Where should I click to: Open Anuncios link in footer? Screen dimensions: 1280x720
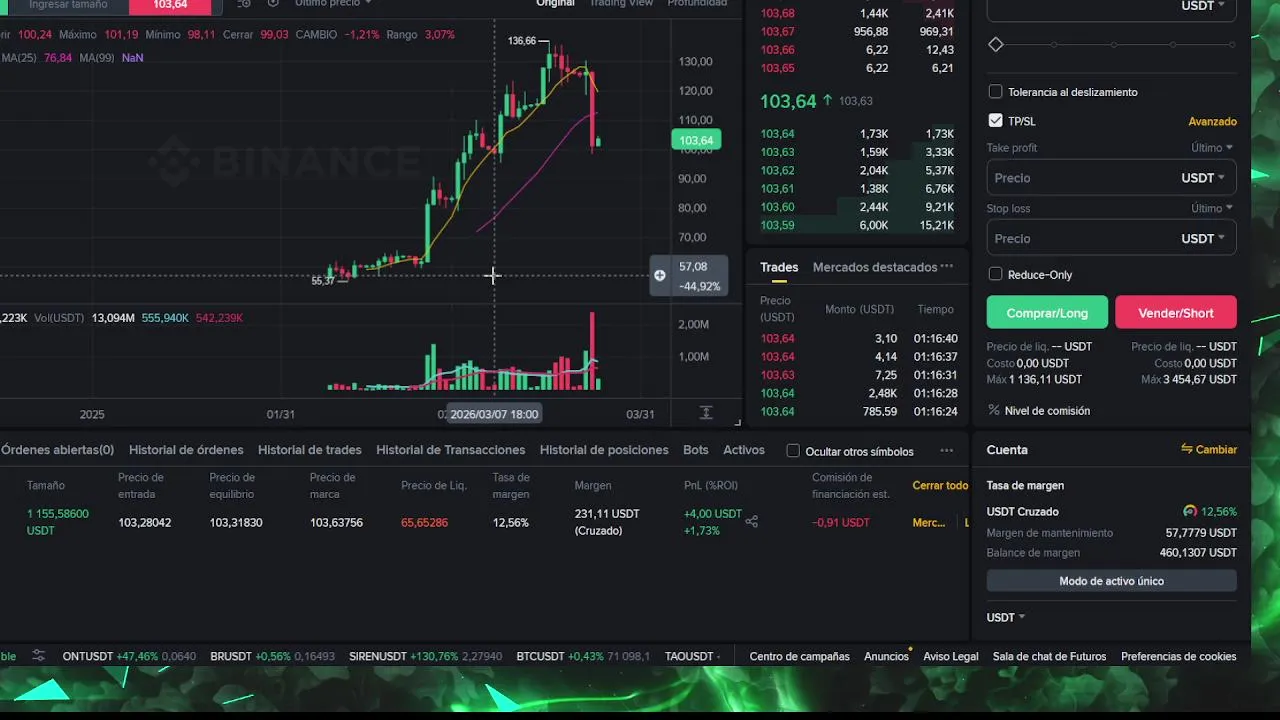click(x=886, y=656)
